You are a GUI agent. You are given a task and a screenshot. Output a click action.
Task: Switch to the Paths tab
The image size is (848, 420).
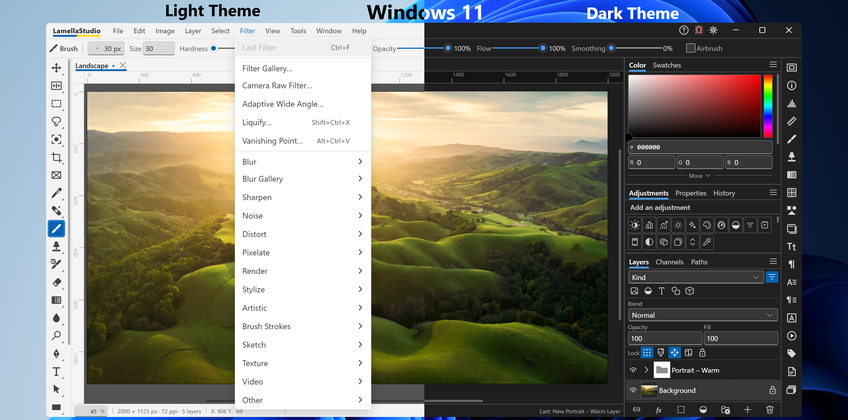tap(699, 262)
